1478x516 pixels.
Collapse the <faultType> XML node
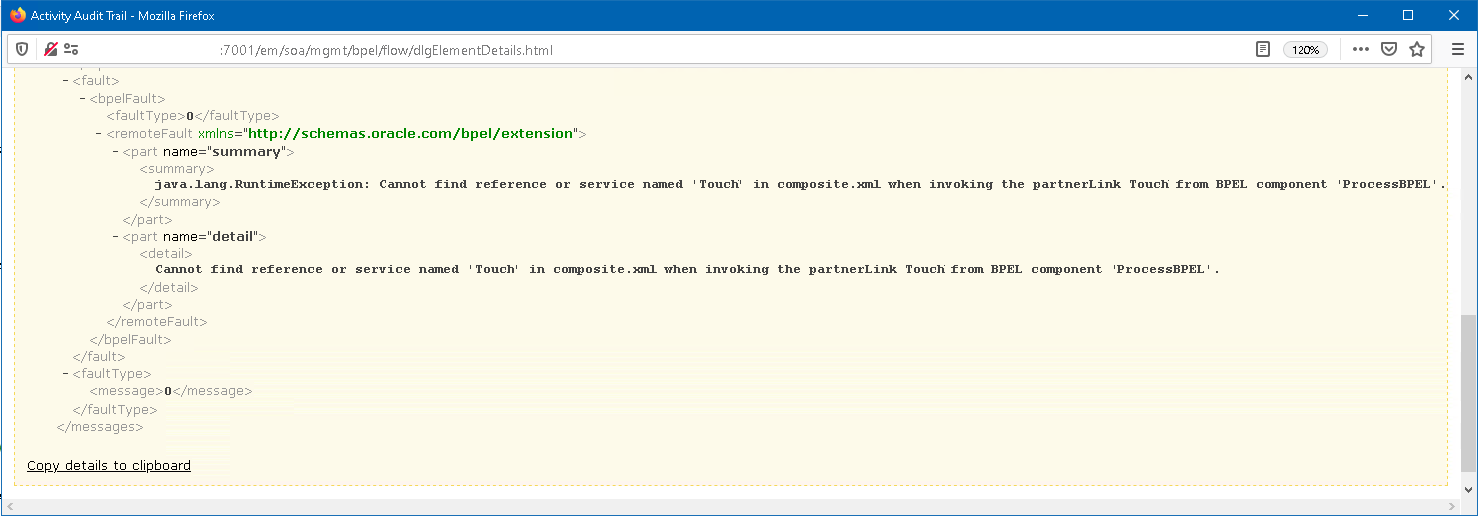click(x=66, y=374)
